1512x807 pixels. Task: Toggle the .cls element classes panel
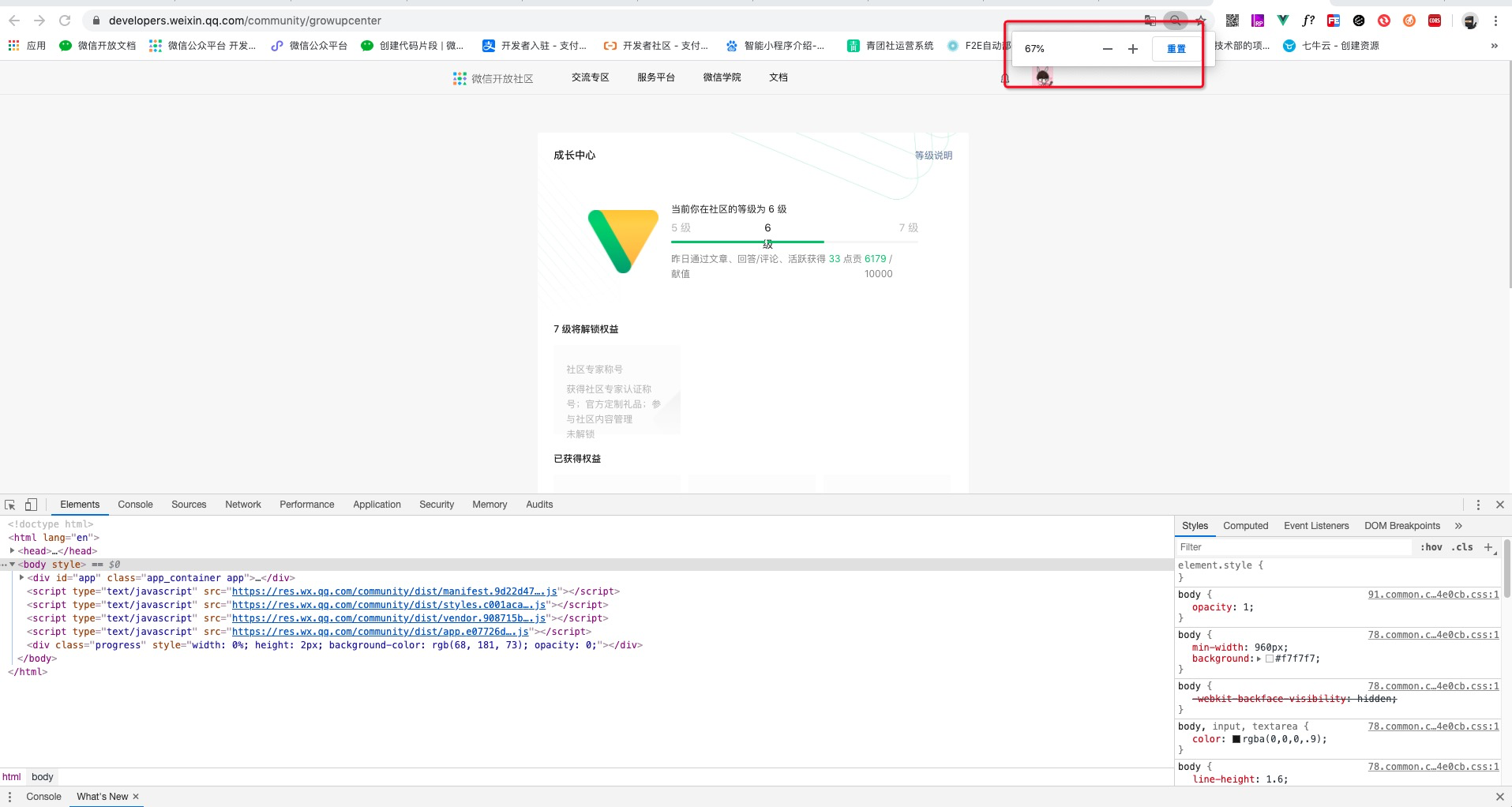[1462, 547]
